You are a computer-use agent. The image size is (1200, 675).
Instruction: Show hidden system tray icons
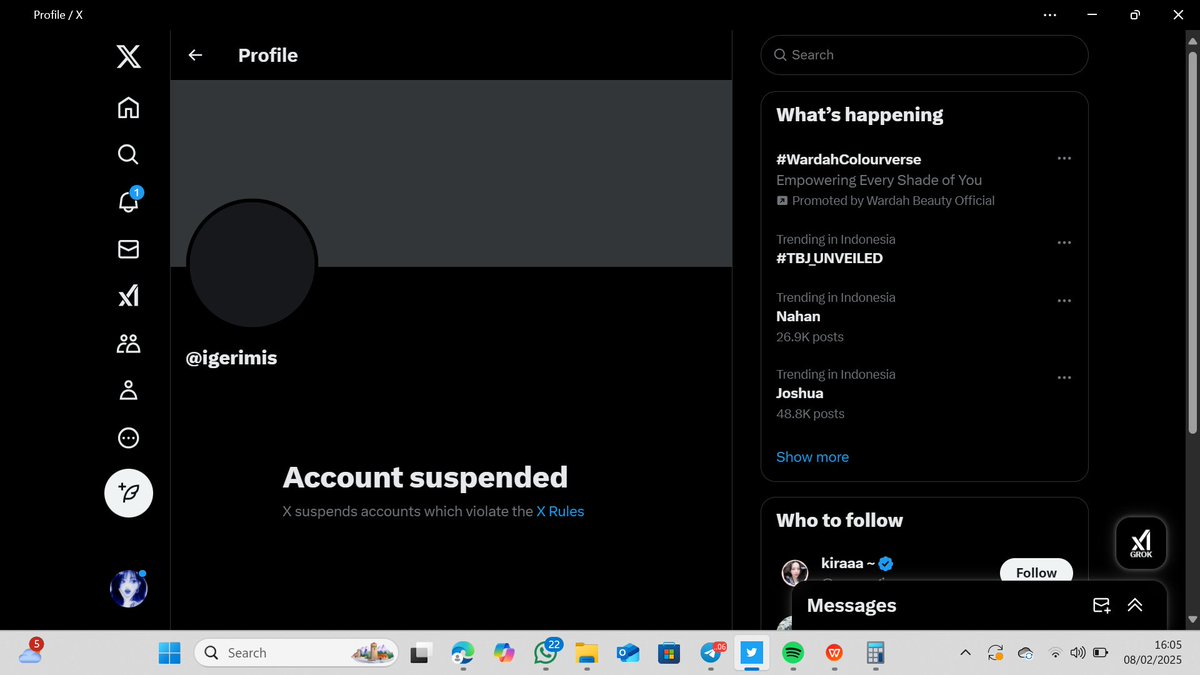(965, 653)
